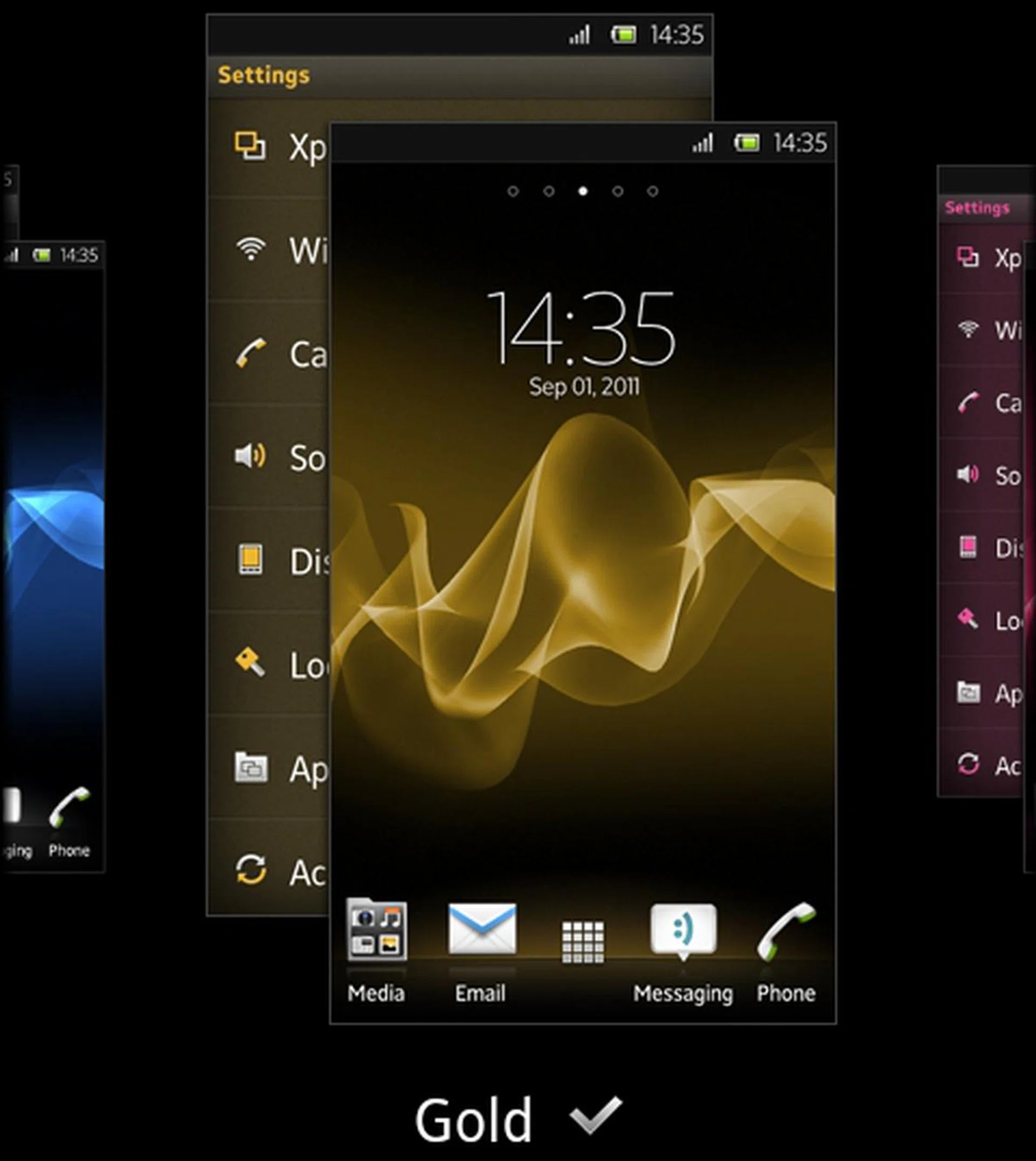Tap the gold Accounts sync icon

pyautogui.click(x=250, y=870)
